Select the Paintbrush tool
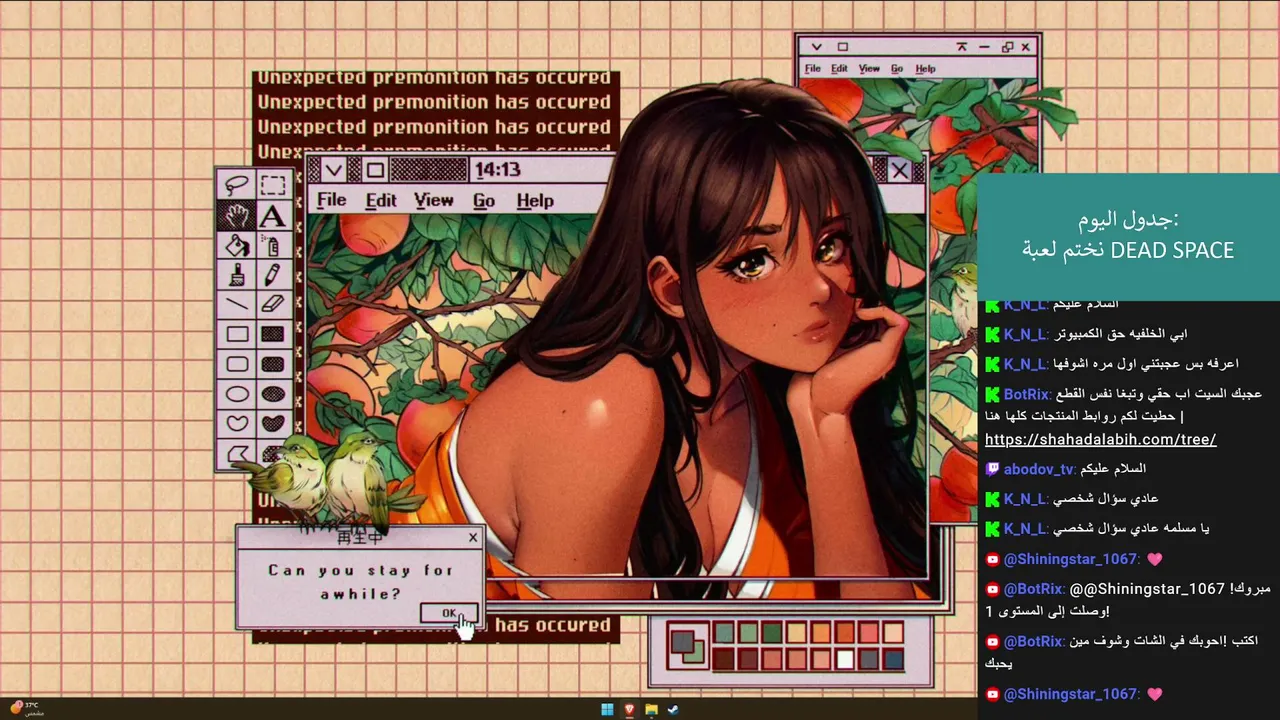This screenshot has width=1280, height=720. click(x=237, y=275)
